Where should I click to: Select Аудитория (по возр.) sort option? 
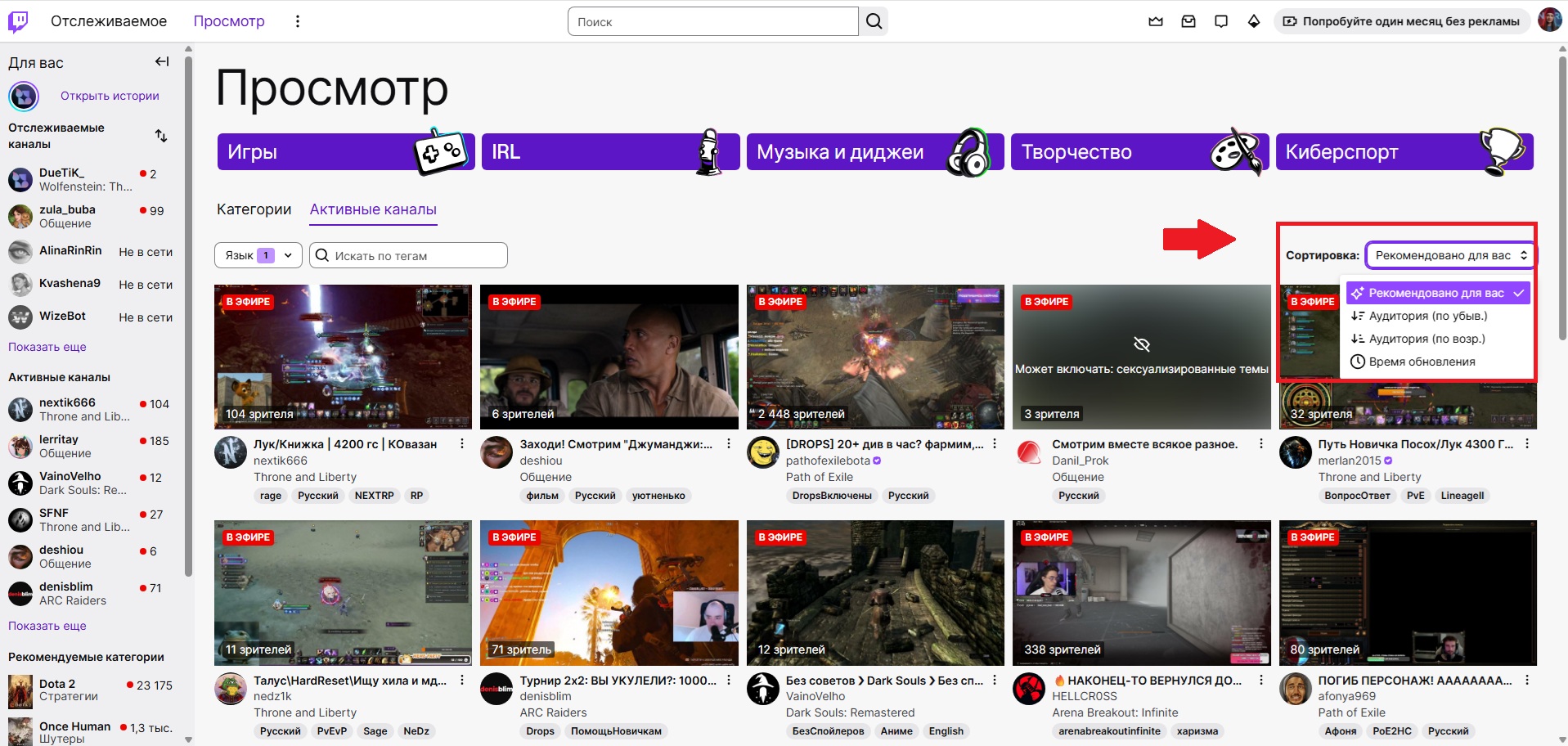point(1438,339)
